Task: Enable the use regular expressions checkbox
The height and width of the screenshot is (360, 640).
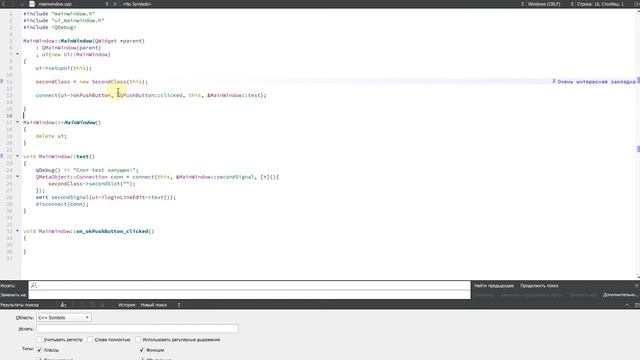Action: 138,339
